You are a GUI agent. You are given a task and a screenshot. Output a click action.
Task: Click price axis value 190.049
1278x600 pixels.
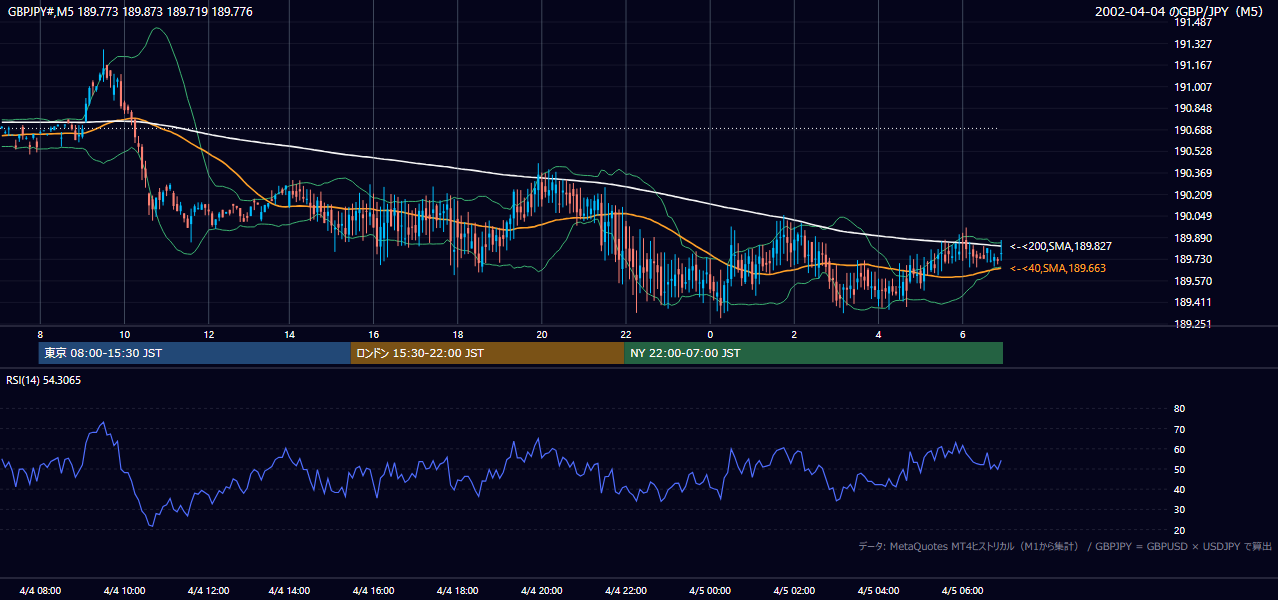tap(1193, 216)
